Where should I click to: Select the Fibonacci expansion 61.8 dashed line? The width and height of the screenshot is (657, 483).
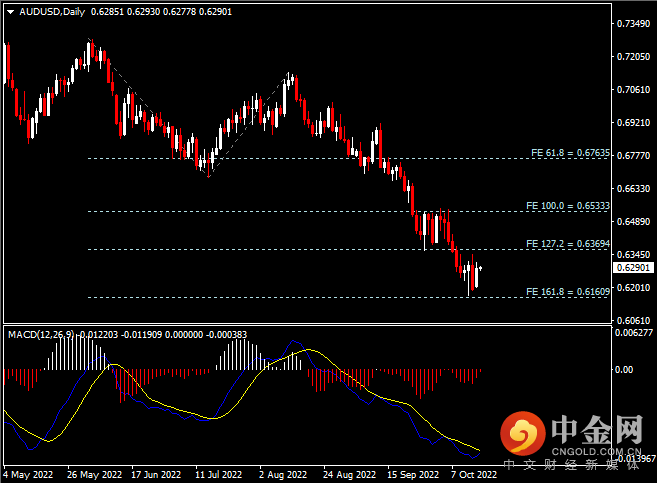click(x=348, y=159)
